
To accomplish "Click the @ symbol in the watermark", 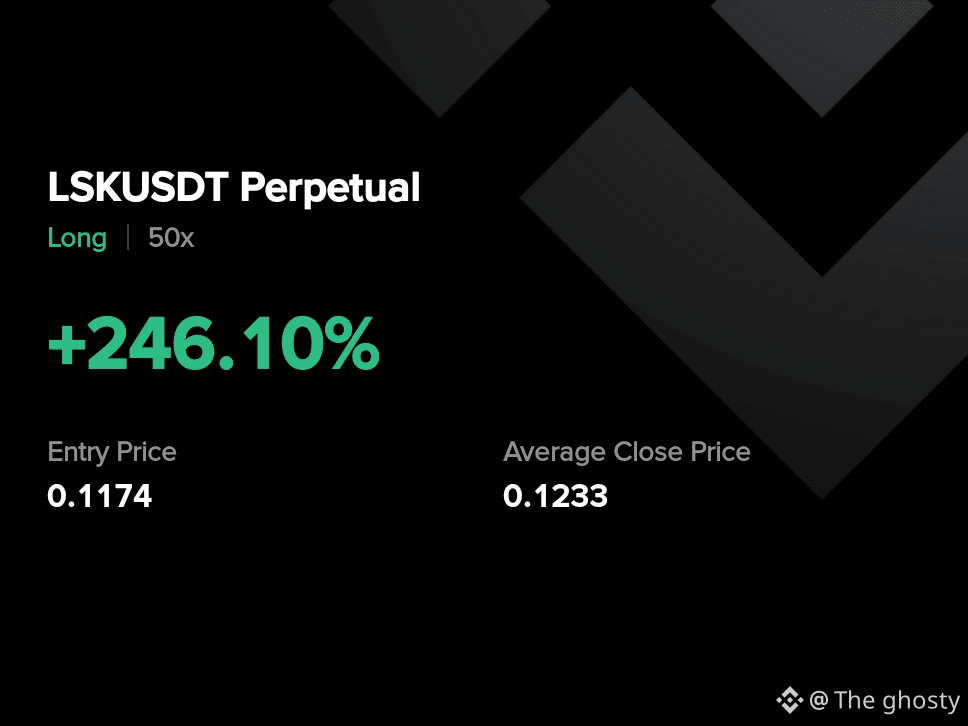I will point(819,701).
